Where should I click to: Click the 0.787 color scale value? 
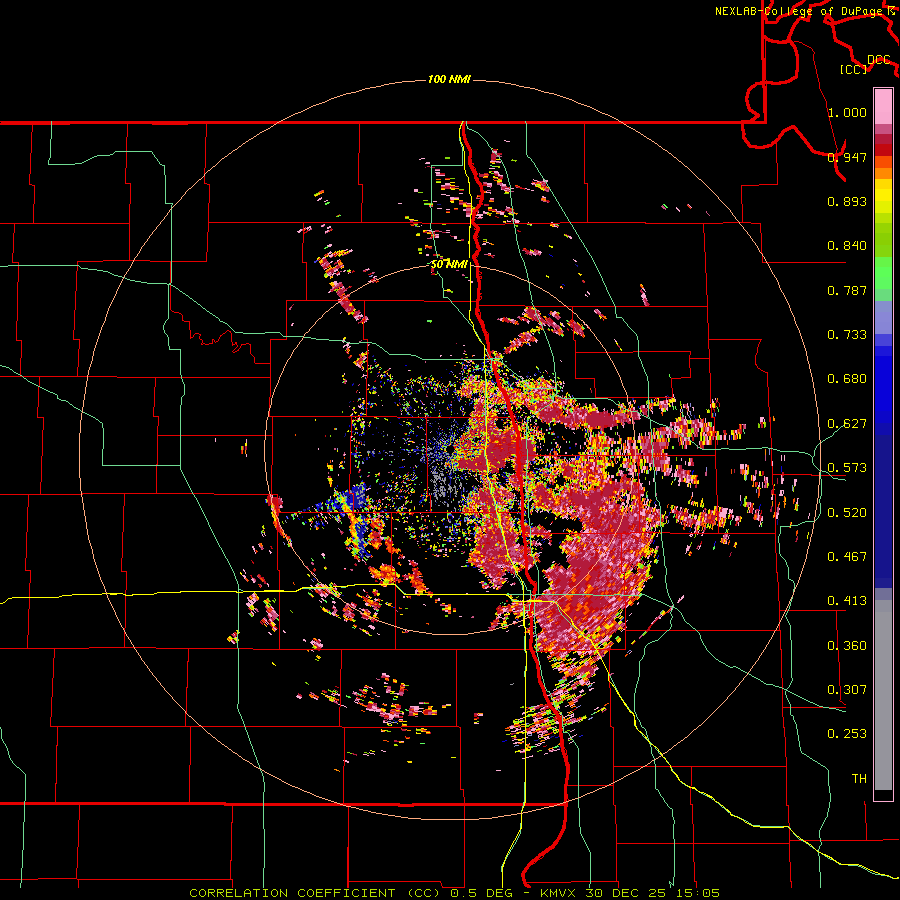(847, 290)
